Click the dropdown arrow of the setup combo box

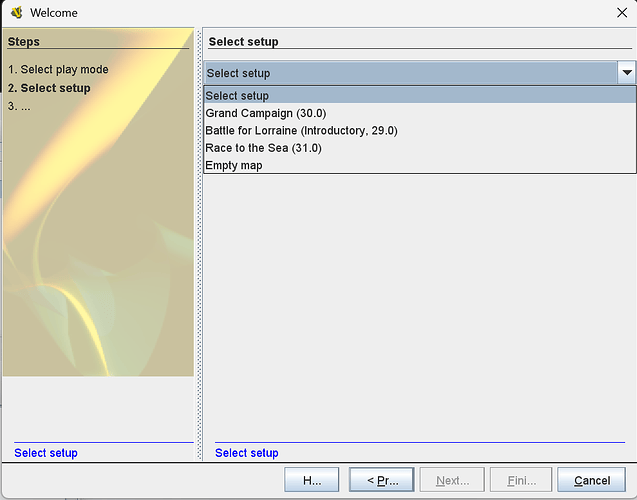click(x=626, y=73)
